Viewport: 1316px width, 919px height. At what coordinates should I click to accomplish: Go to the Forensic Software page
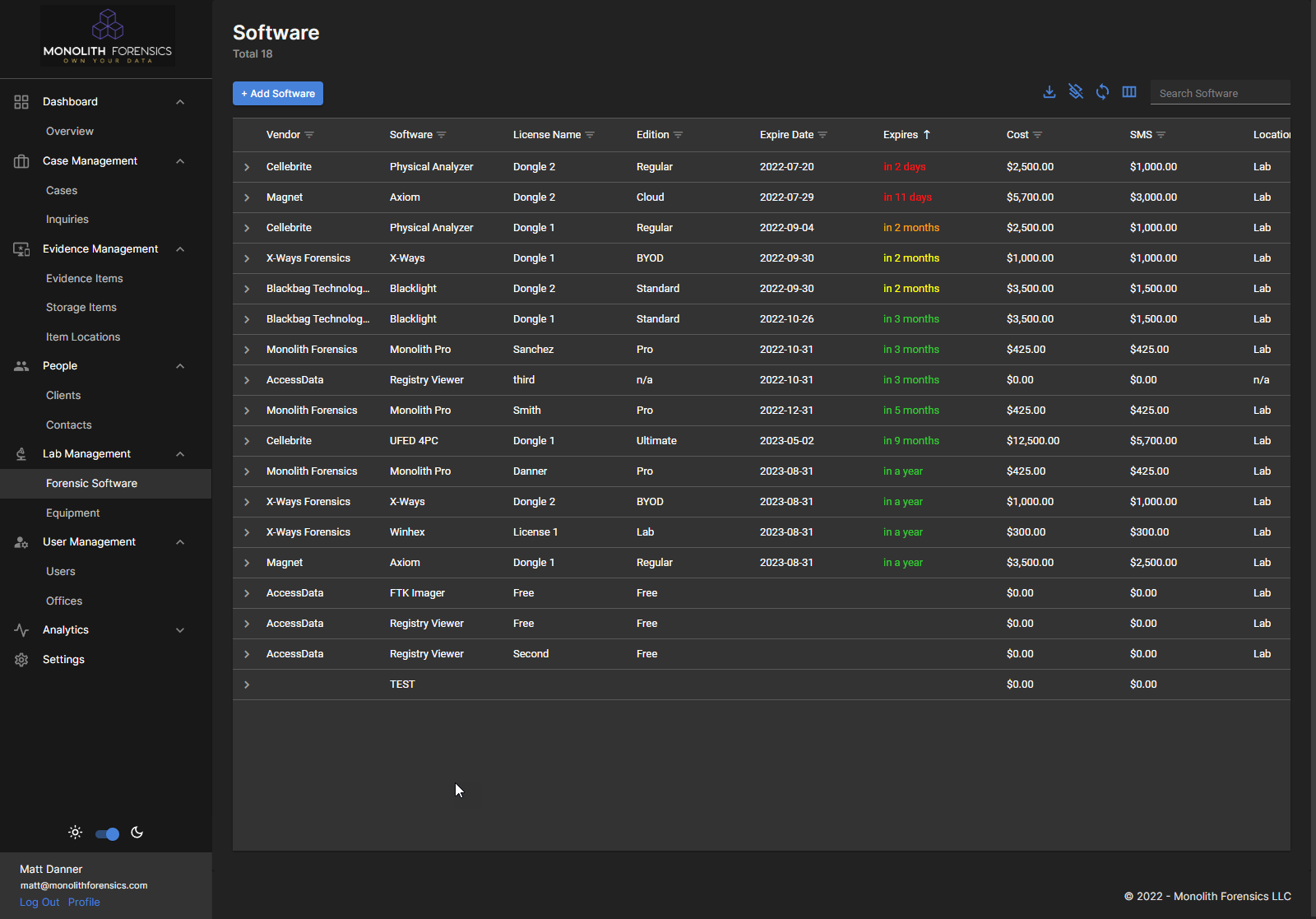point(92,483)
